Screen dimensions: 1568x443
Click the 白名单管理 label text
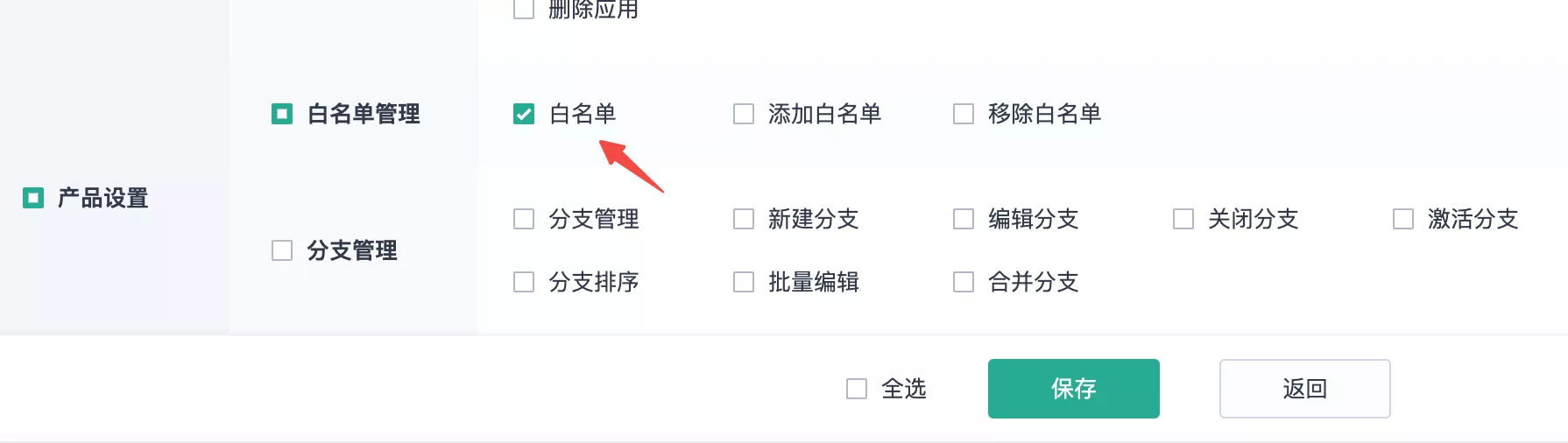point(364,114)
